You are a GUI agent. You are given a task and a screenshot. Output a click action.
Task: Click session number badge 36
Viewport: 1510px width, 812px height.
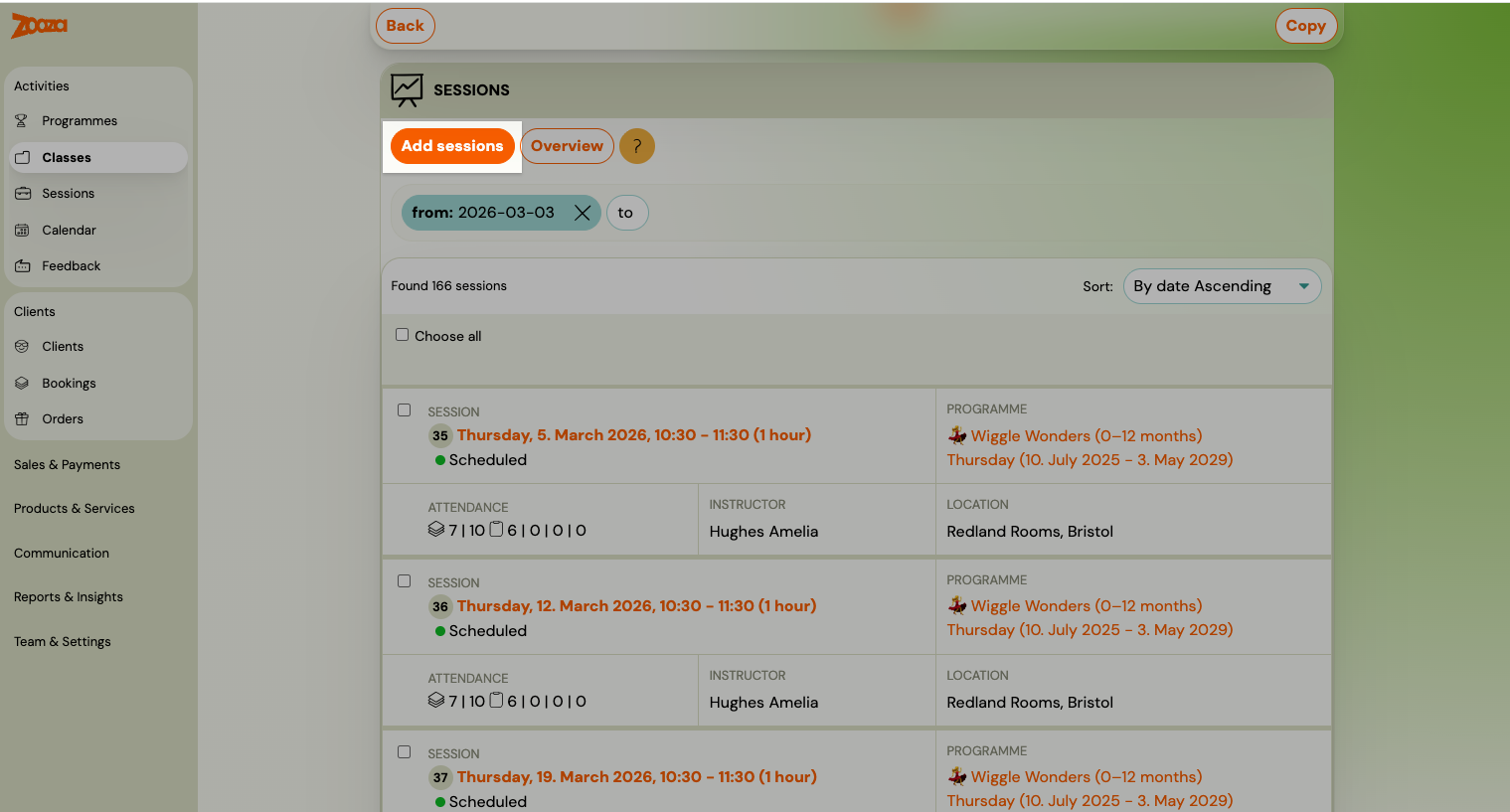coord(440,606)
